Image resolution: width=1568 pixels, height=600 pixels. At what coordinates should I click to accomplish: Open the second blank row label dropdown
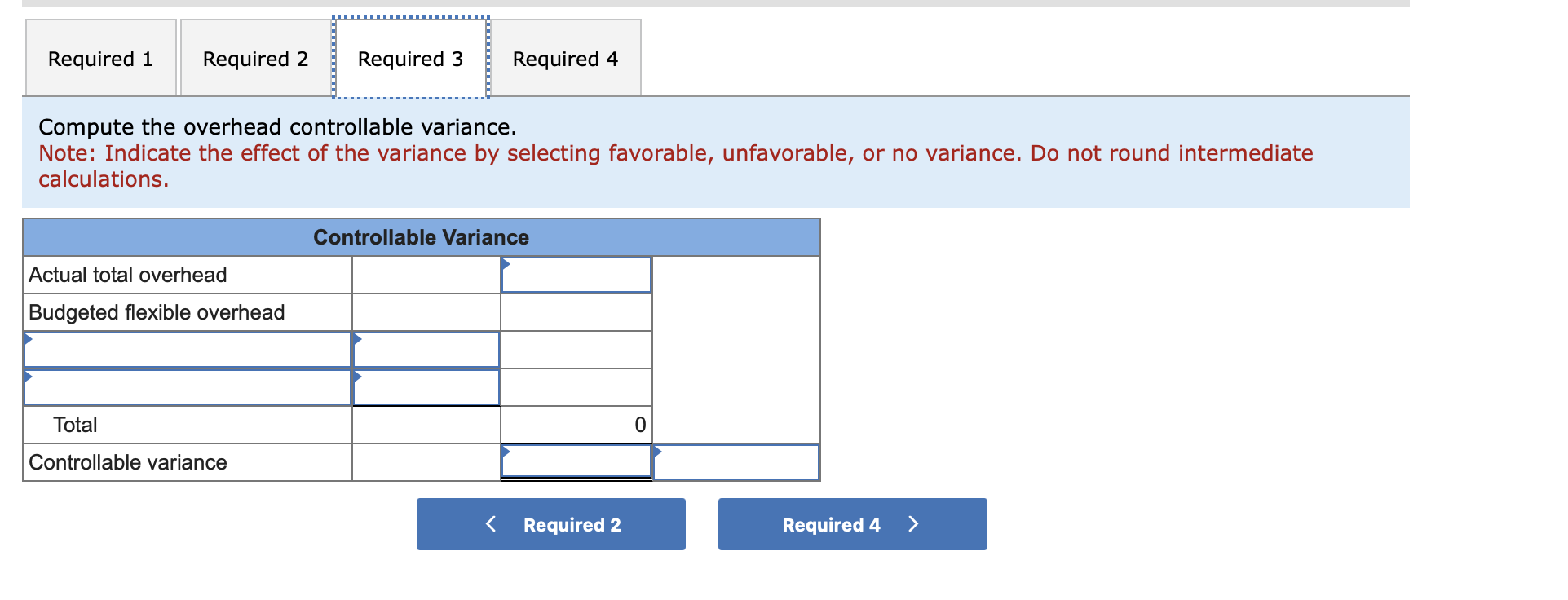(x=186, y=387)
